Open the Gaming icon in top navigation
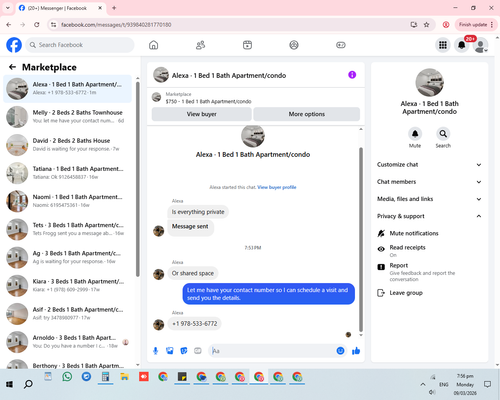The height and width of the screenshot is (400, 500). pos(341,45)
